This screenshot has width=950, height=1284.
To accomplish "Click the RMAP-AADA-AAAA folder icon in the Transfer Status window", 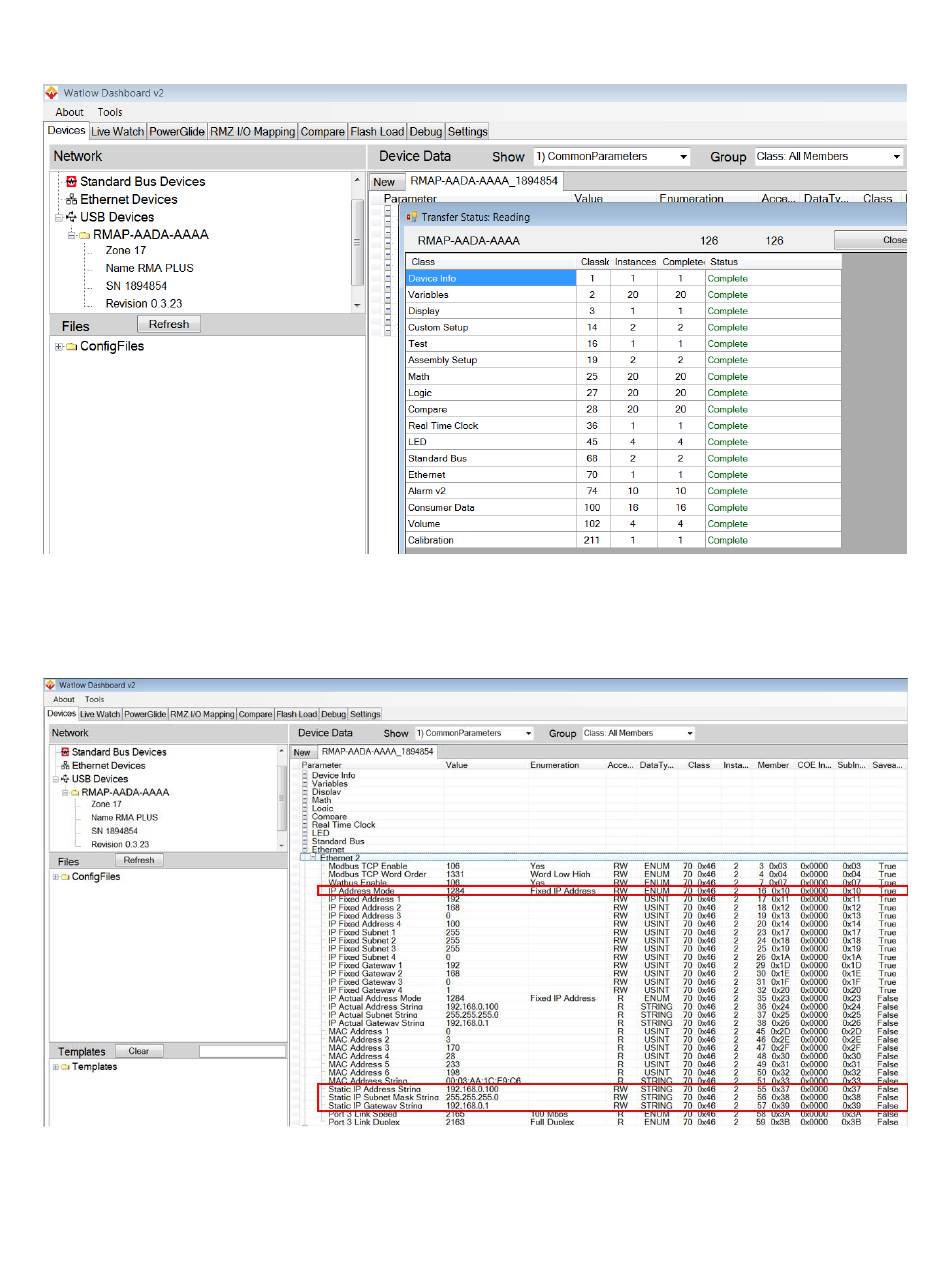I will point(86,235).
